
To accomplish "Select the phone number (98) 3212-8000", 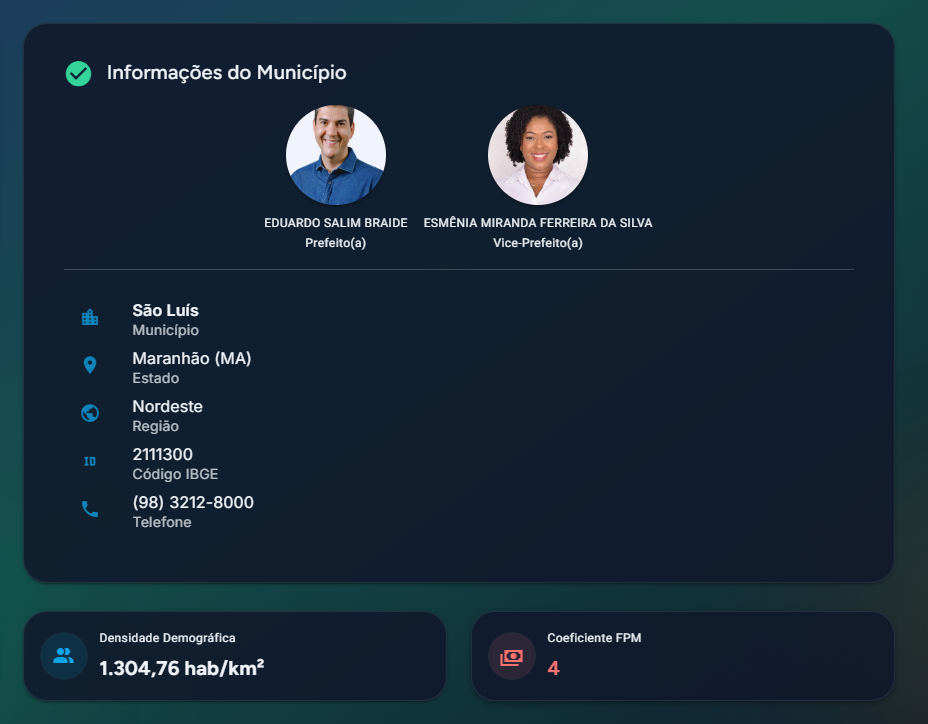I will (x=194, y=503).
